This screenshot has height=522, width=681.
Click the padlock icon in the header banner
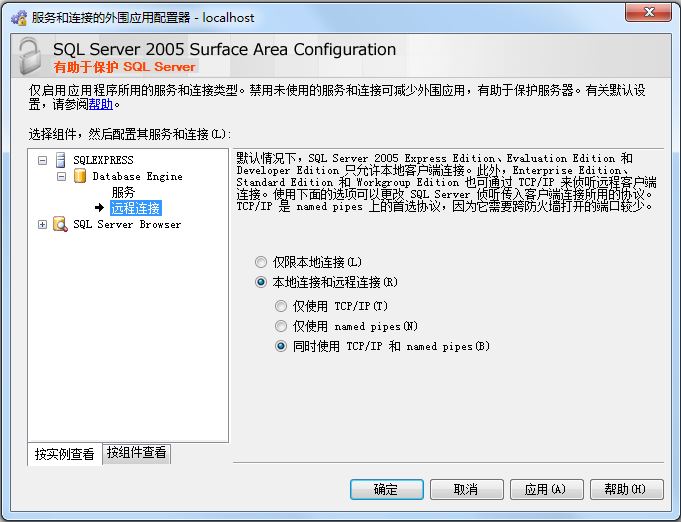30,56
